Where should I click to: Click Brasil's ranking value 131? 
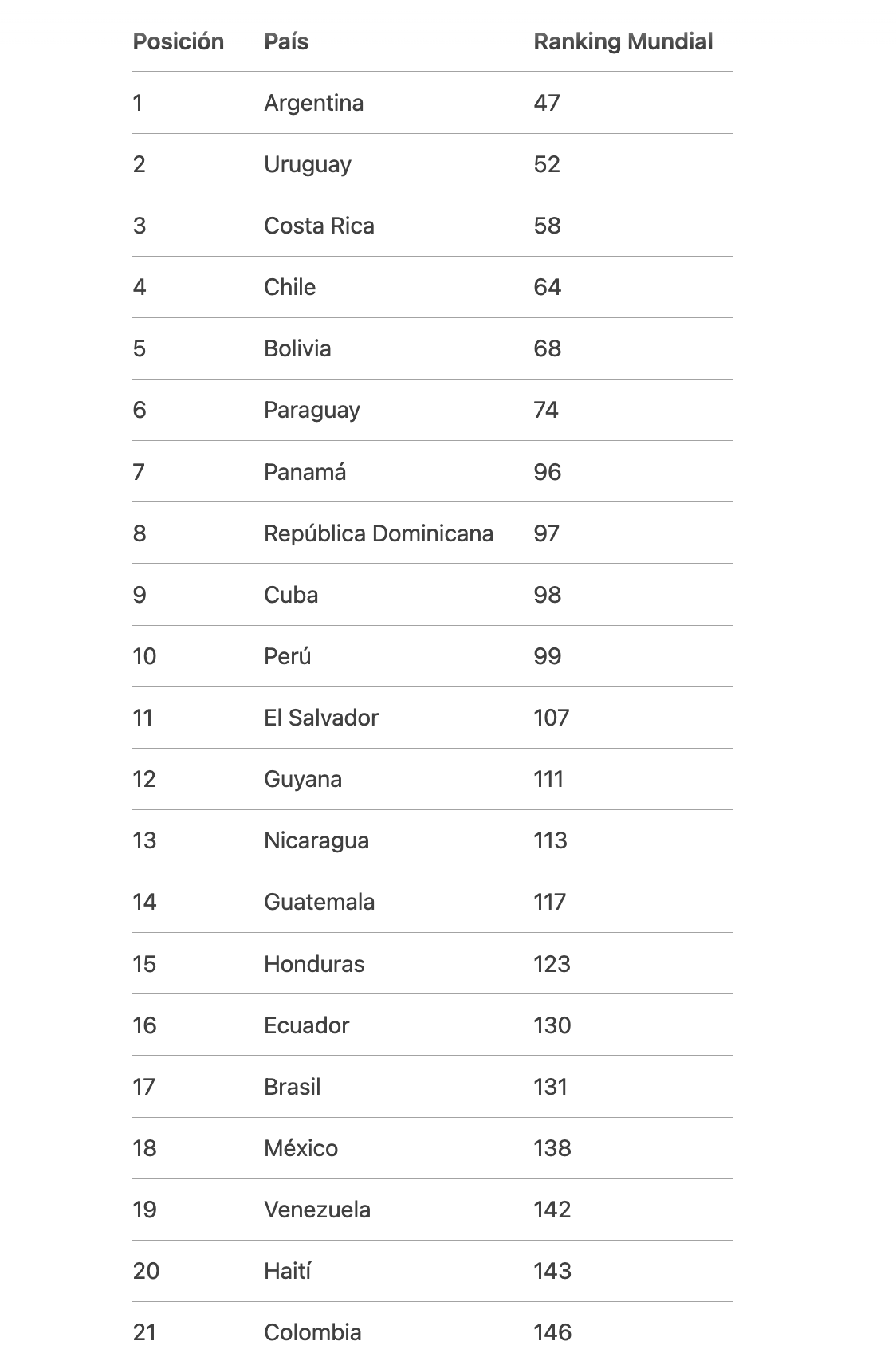(x=550, y=1087)
